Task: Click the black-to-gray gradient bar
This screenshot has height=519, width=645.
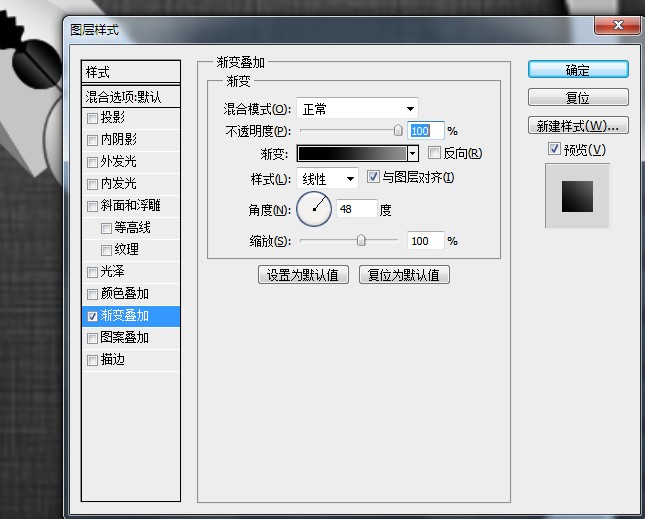Action: [352, 153]
